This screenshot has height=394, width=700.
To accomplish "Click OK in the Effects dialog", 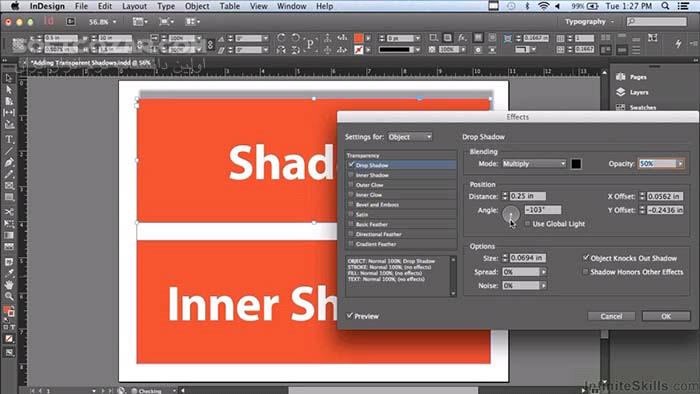I will click(x=666, y=316).
